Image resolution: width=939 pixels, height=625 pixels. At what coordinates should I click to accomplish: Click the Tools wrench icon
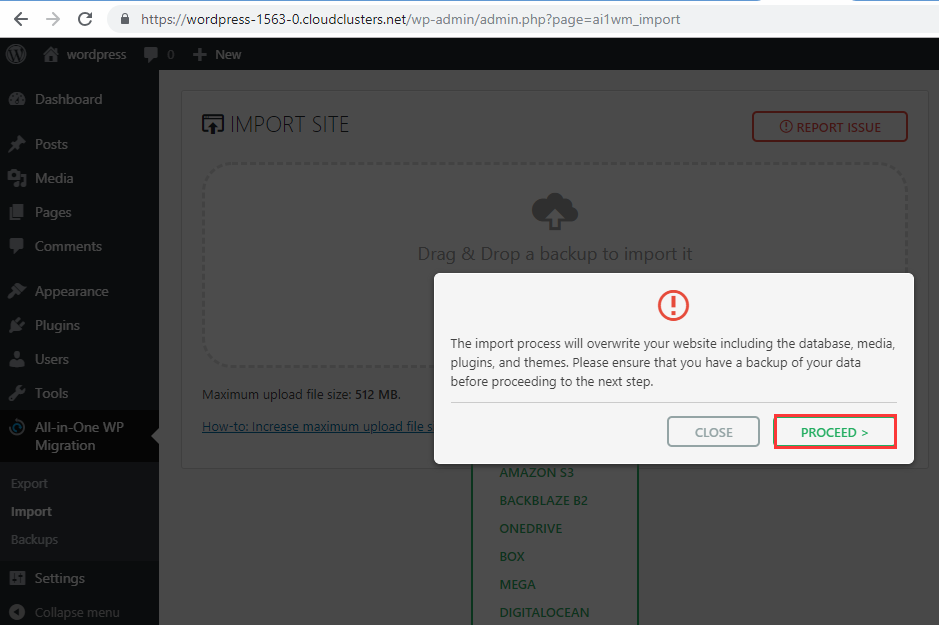pyautogui.click(x=17, y=393)
